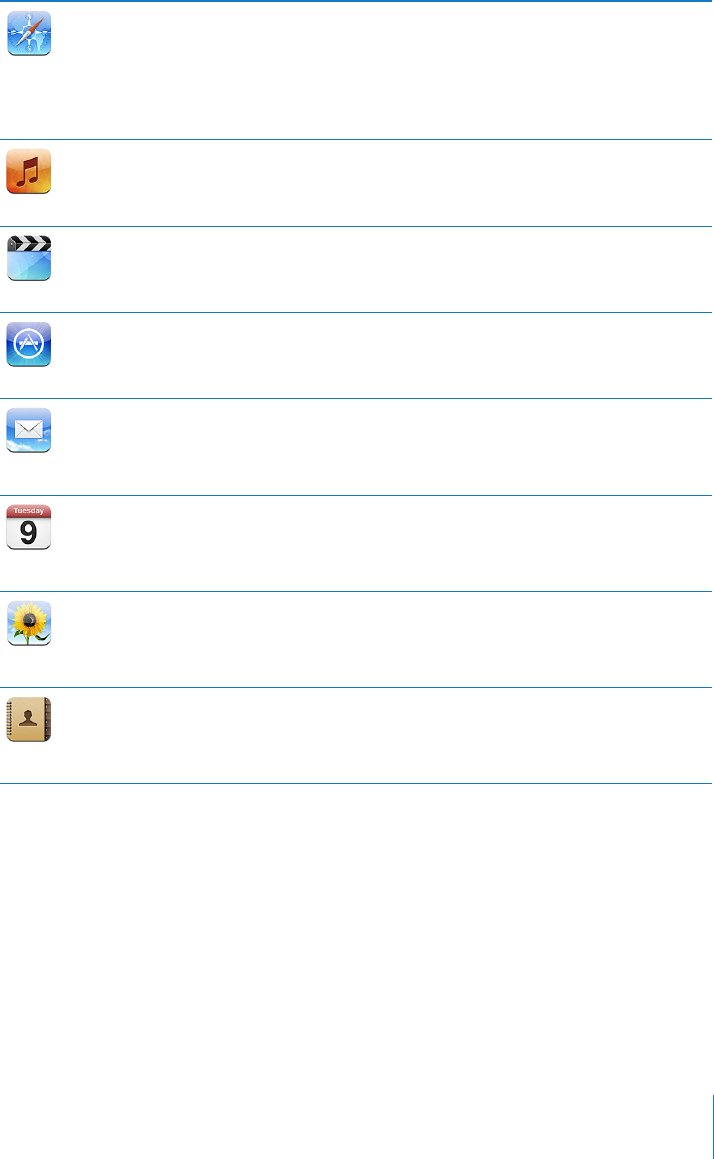The width and height of the screenshot is (714, 1159).
Task: Click the blue sky area of Videos icon
Action: point(29,265)
